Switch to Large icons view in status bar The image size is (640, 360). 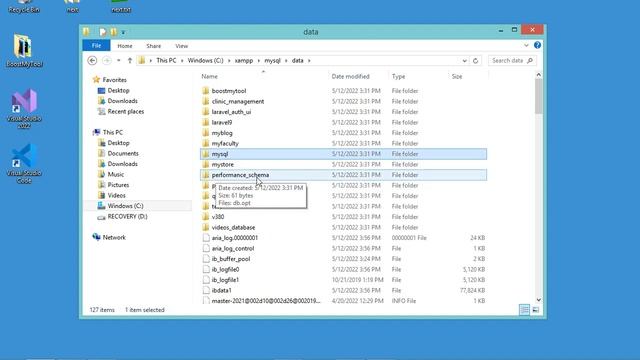tap(536, 310)
